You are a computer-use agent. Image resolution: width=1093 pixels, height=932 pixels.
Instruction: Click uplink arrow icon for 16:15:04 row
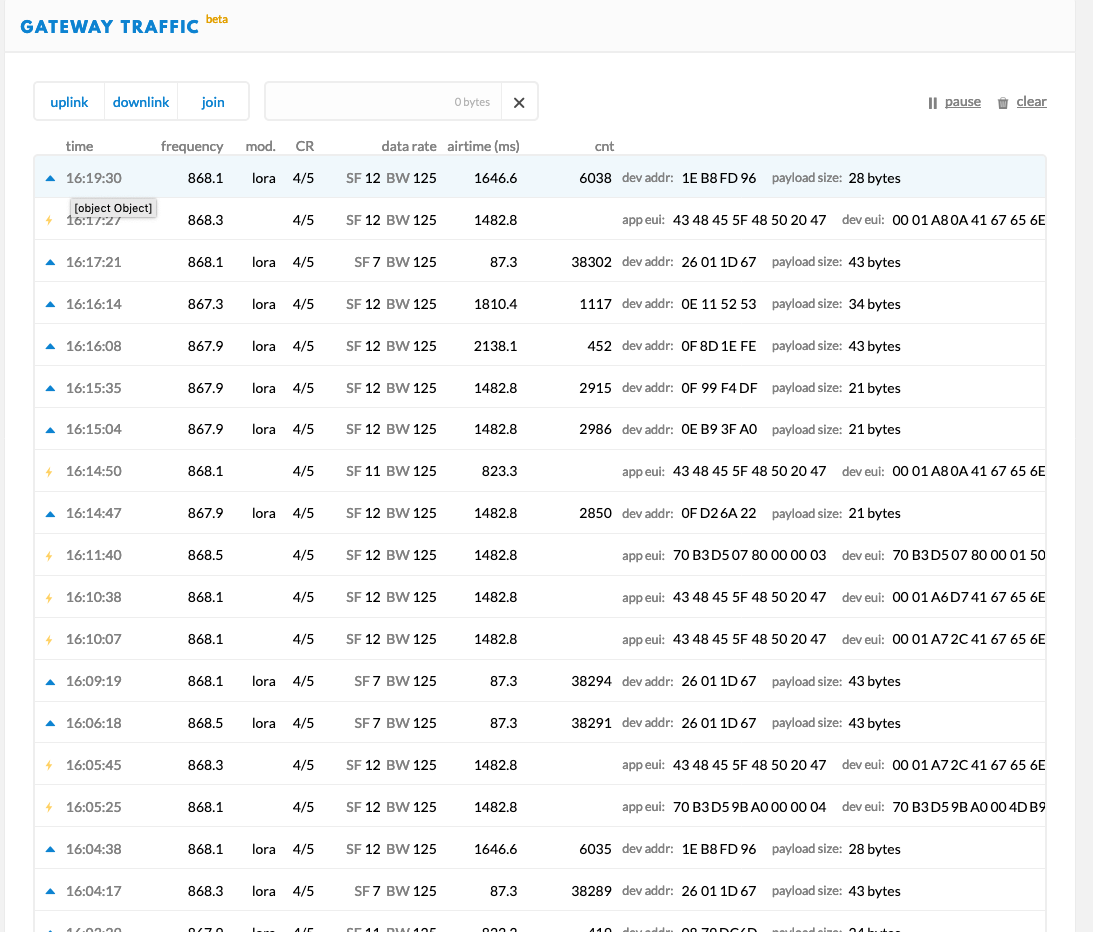tap(50, 430)
